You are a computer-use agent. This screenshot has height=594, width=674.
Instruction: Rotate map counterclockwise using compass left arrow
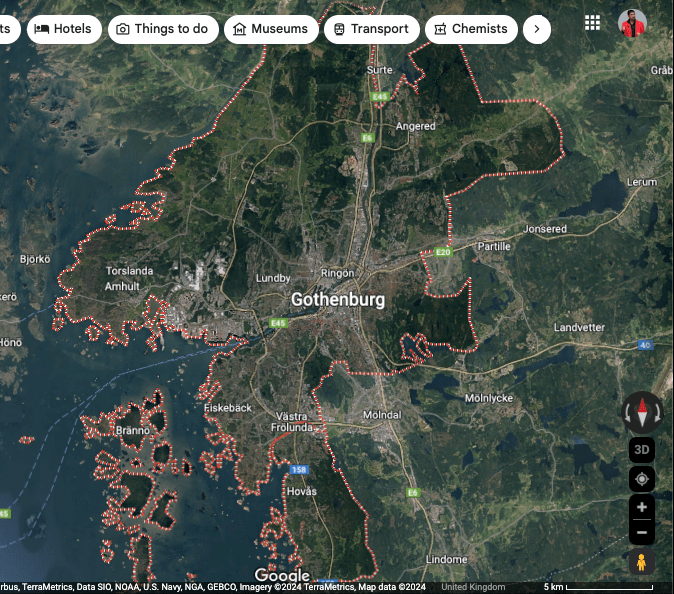(x=627, y=412)
